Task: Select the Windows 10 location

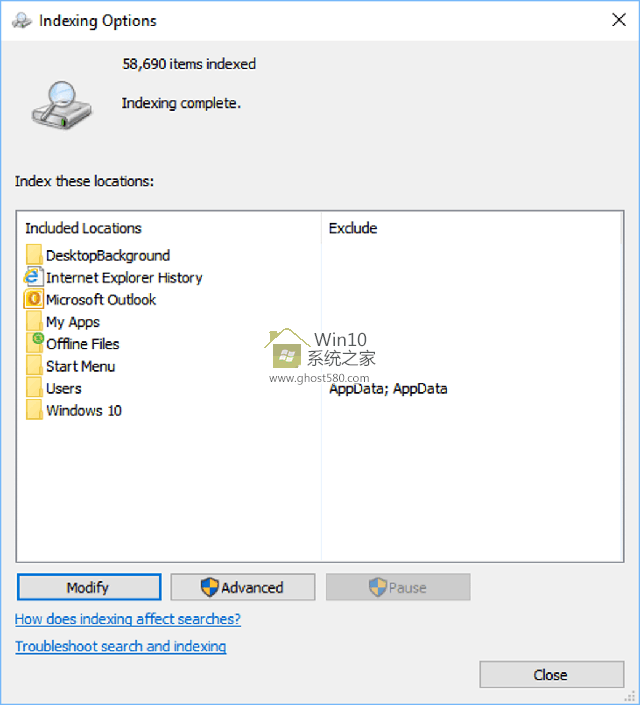Action: click(74, 410)
